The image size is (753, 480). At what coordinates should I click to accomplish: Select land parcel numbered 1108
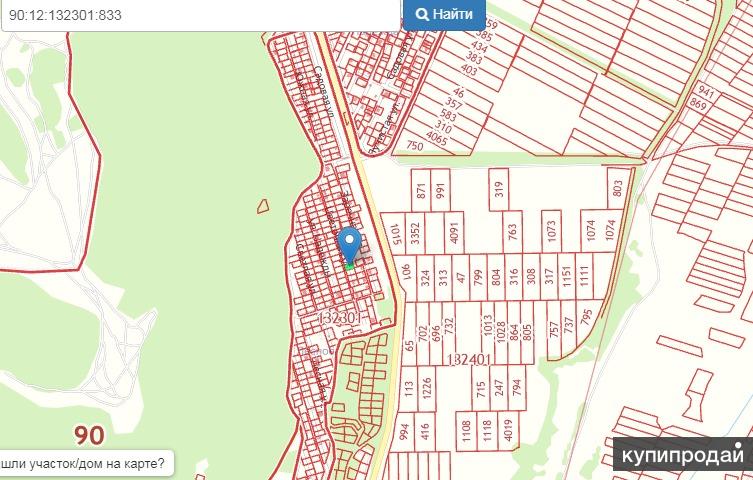tap(466, 431)
